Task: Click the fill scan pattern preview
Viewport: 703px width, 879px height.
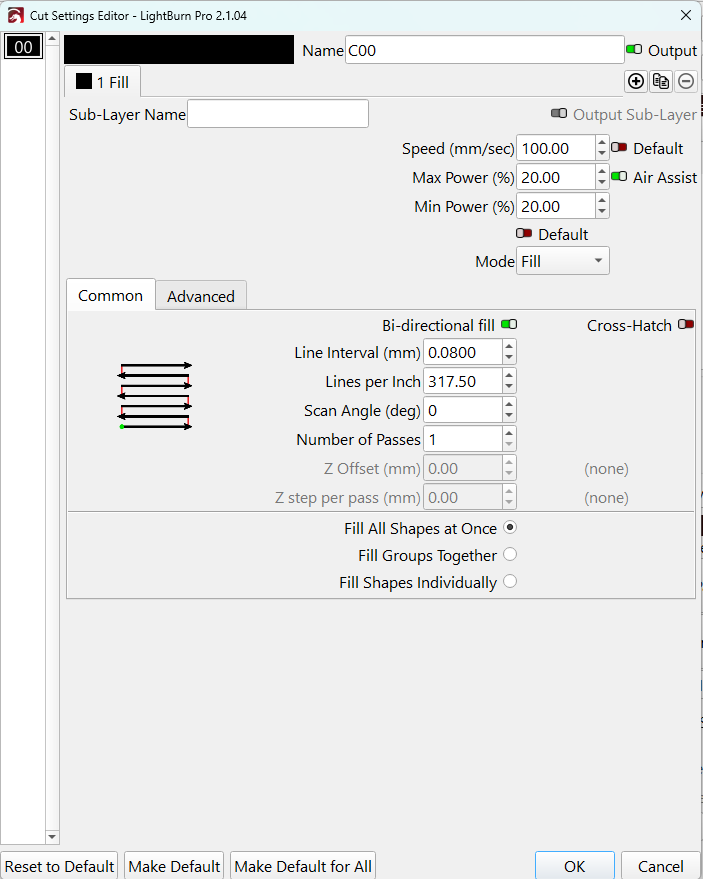Action: tap(155, 396)
